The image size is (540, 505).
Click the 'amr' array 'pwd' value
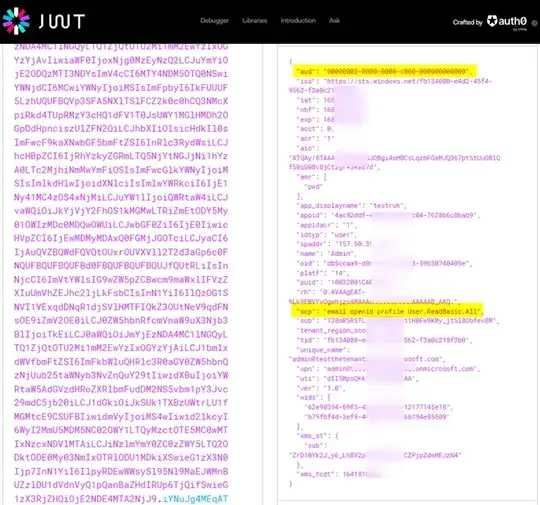[x=313, y=187]
